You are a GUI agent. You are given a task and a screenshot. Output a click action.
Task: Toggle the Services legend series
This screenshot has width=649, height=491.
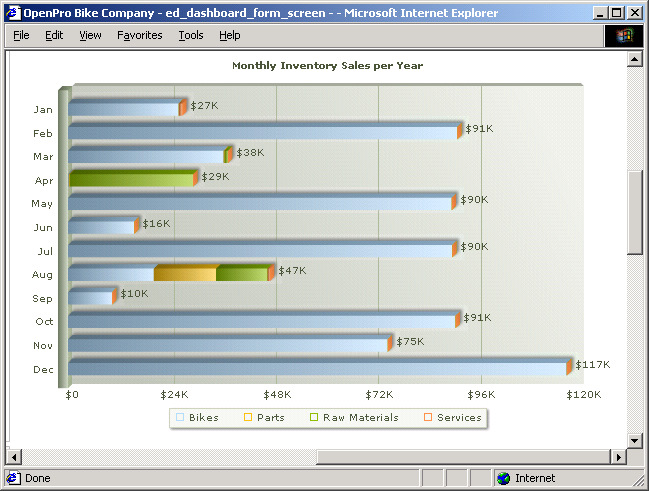click(x=452, y=417)
